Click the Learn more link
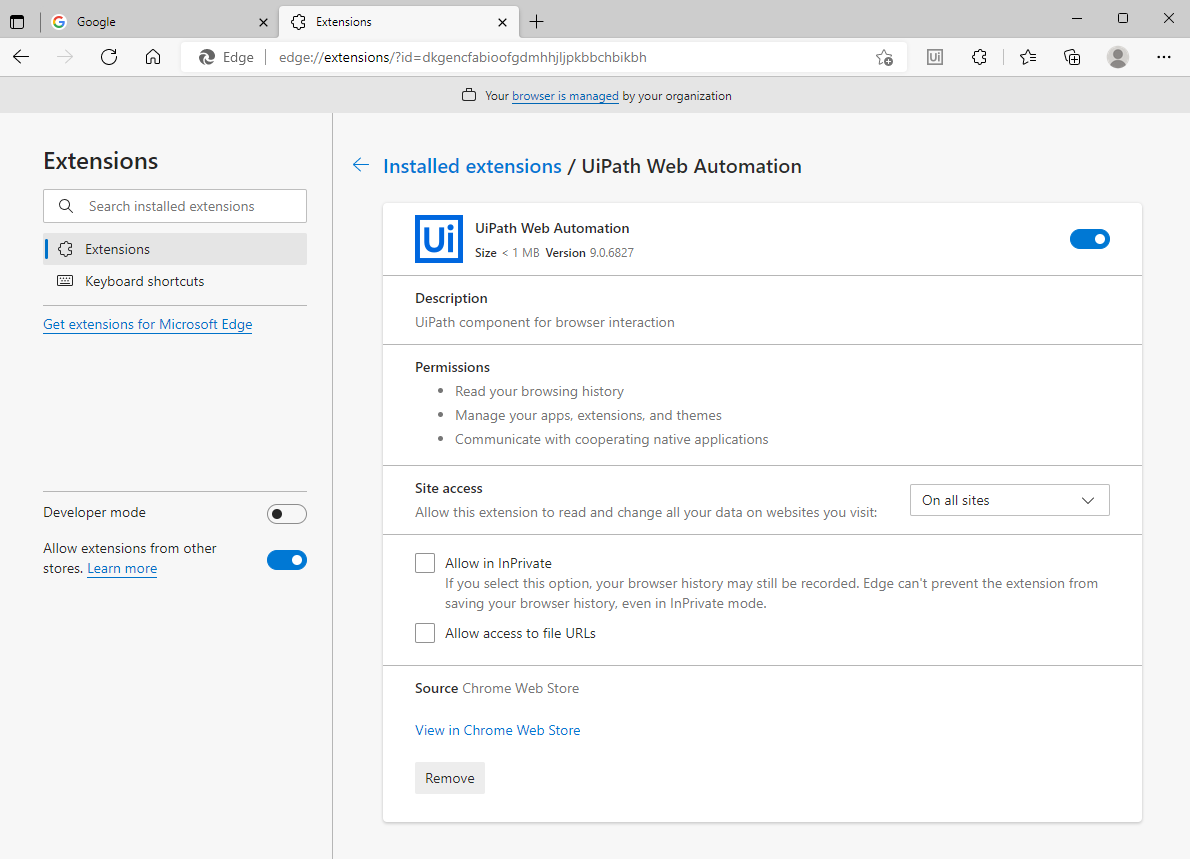This screenshot has width=1190, height=859. (122, 568)
